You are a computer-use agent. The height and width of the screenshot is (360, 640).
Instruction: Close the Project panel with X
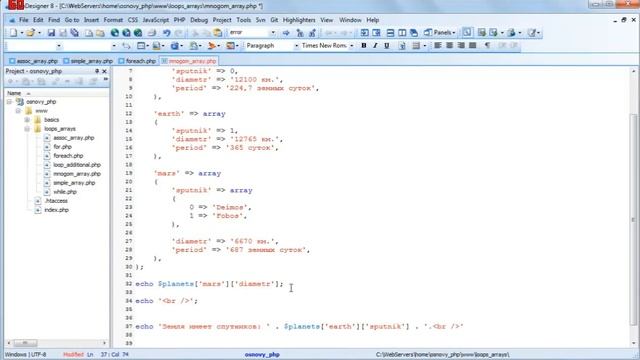(x=104, y=71)
